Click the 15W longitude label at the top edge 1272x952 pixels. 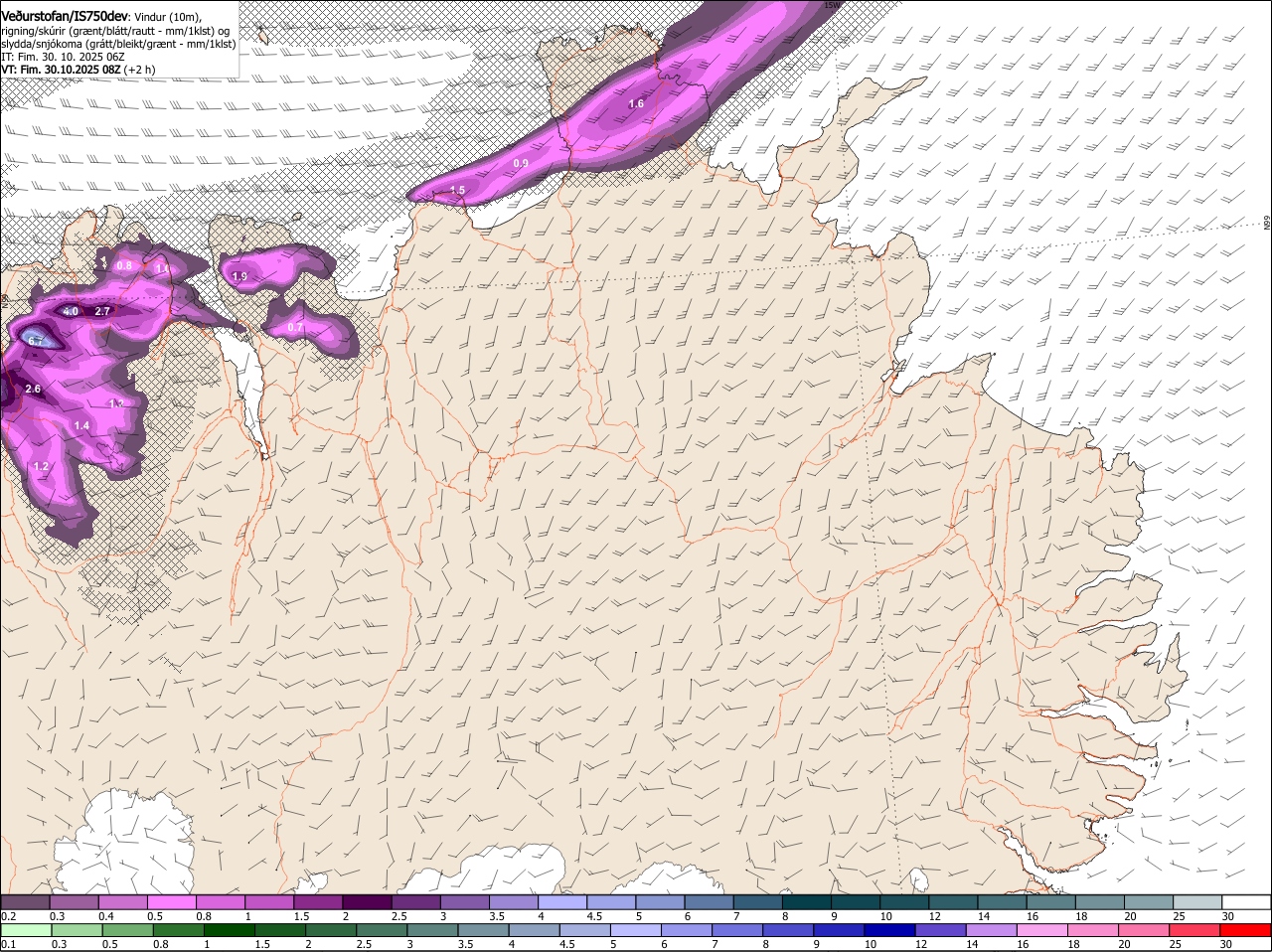[x=831, y=5]
